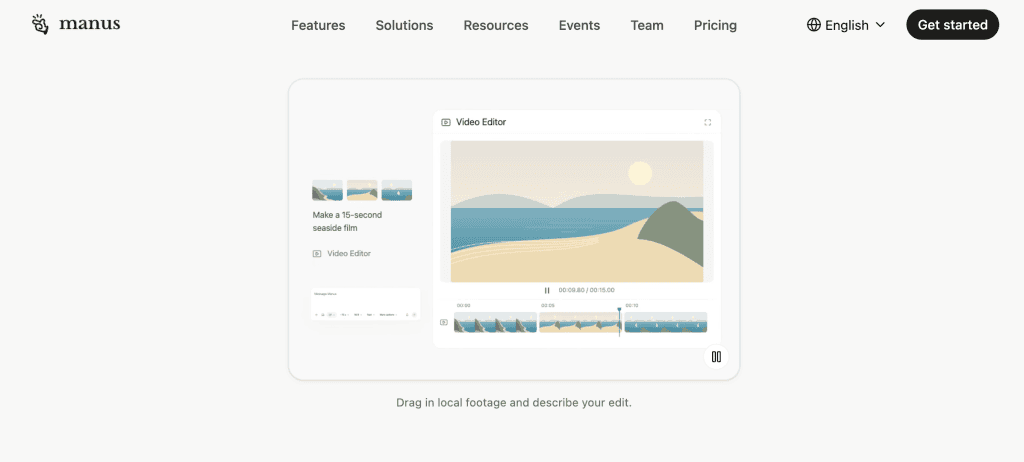Screen dimensions: 1024x462
Task: Open the Solutions menu
Action: click(404, 25)
